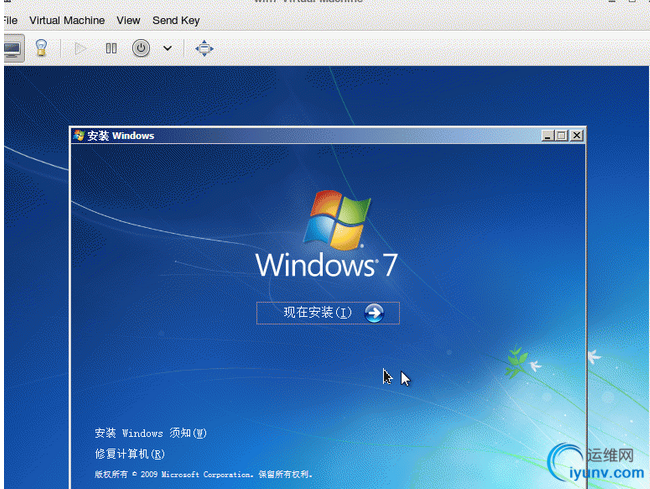Click the 版权所有 2009 Microsoft Corporation text
This screenshot has height=489, width=650.
[203, 474]
